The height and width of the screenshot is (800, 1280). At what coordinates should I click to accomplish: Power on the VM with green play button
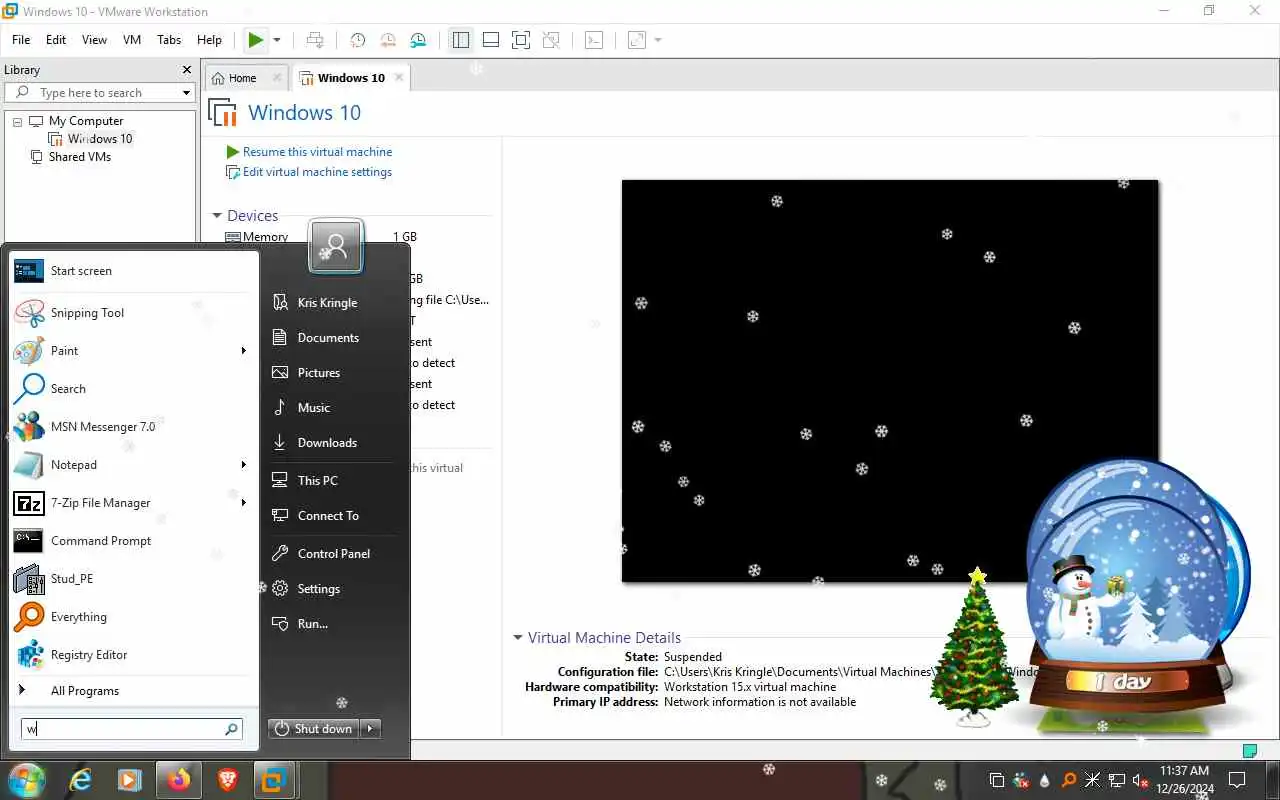click(256, 40)
